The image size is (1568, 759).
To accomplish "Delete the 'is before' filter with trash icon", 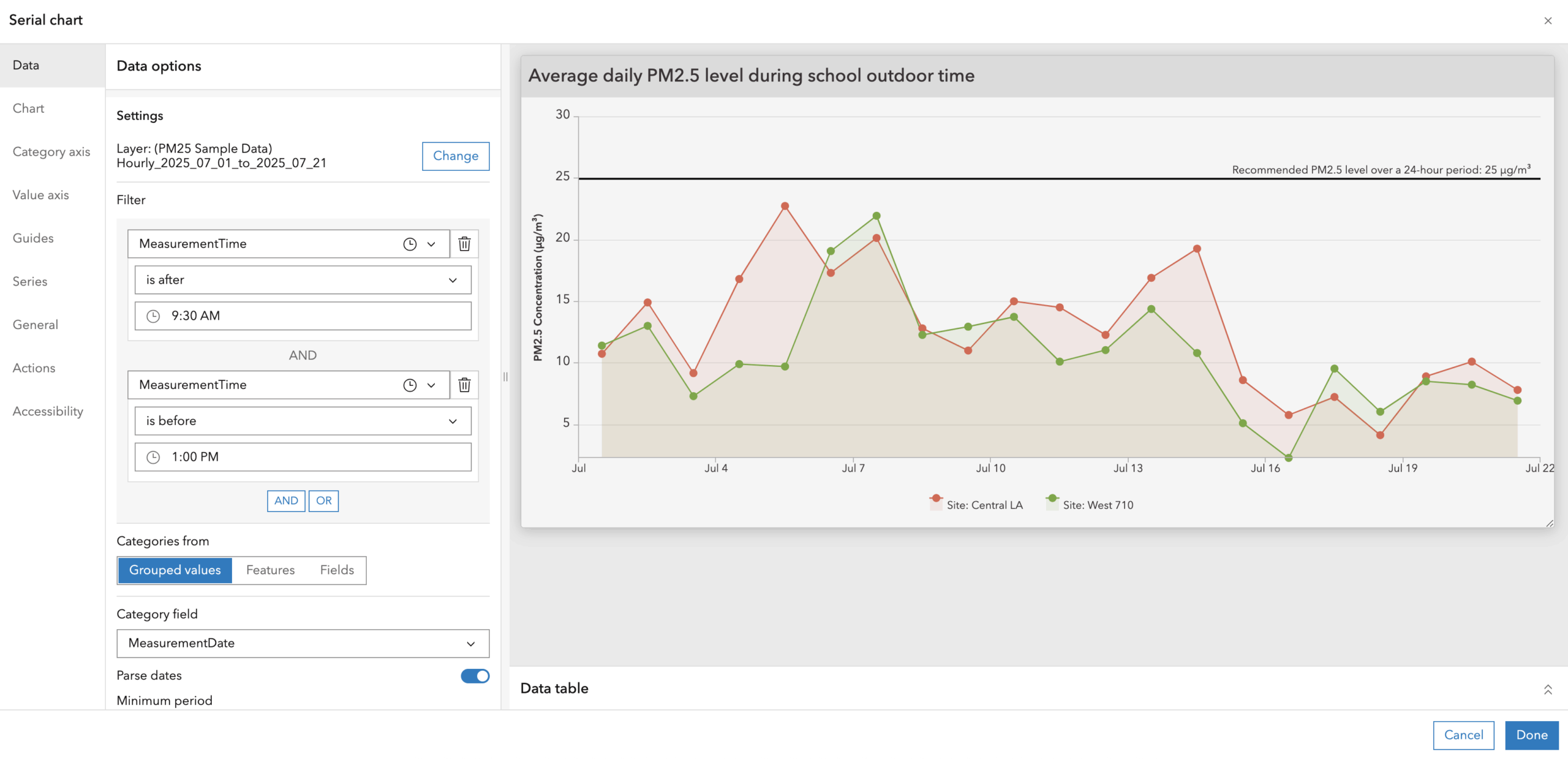I will [464, 385].
